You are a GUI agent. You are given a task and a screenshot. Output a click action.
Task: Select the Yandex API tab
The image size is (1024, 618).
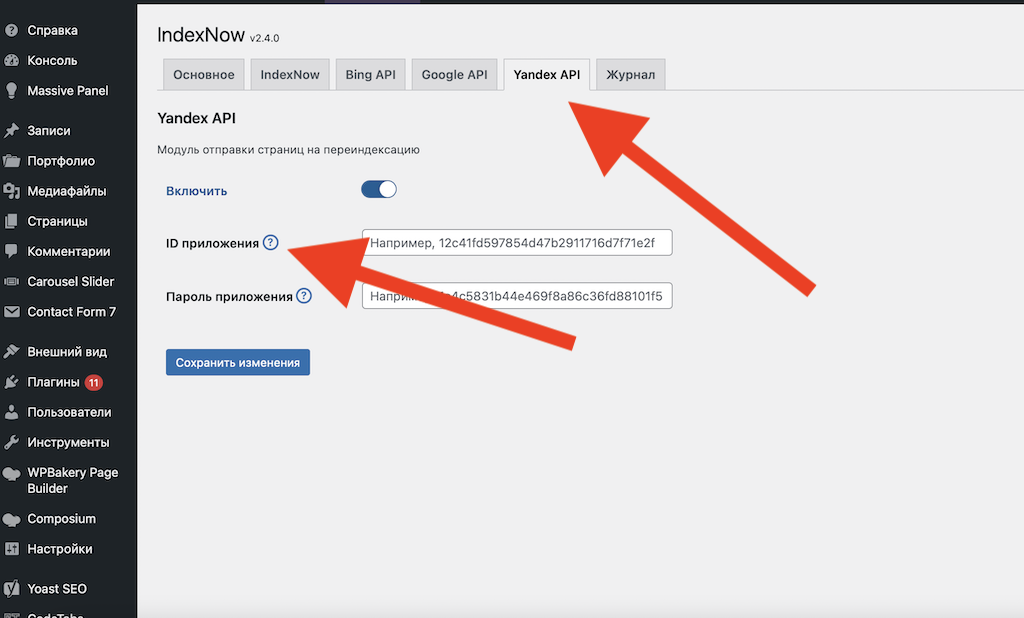[x=547, y=74]
